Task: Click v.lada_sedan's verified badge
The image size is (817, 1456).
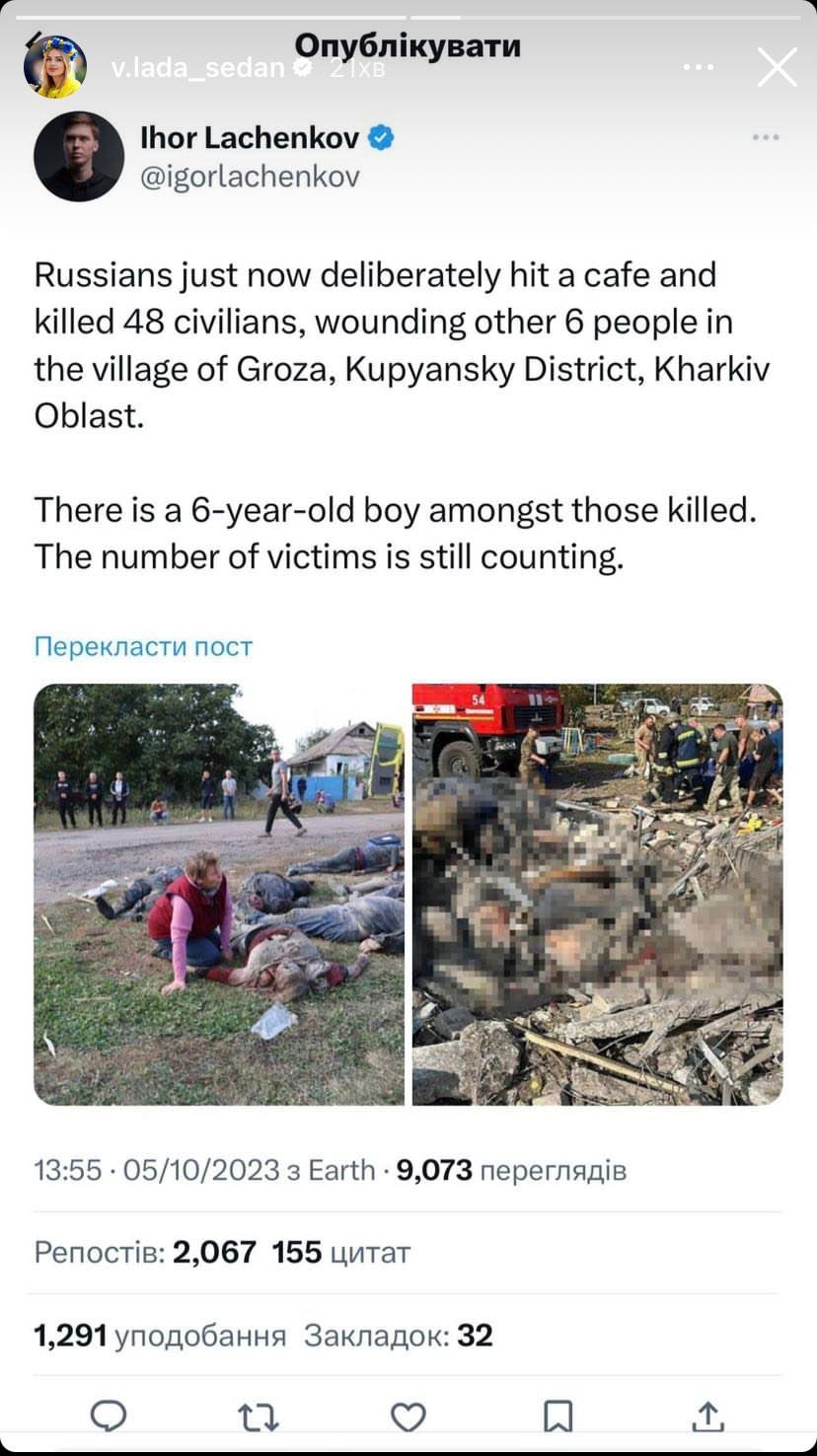Action: pos(304,68)
